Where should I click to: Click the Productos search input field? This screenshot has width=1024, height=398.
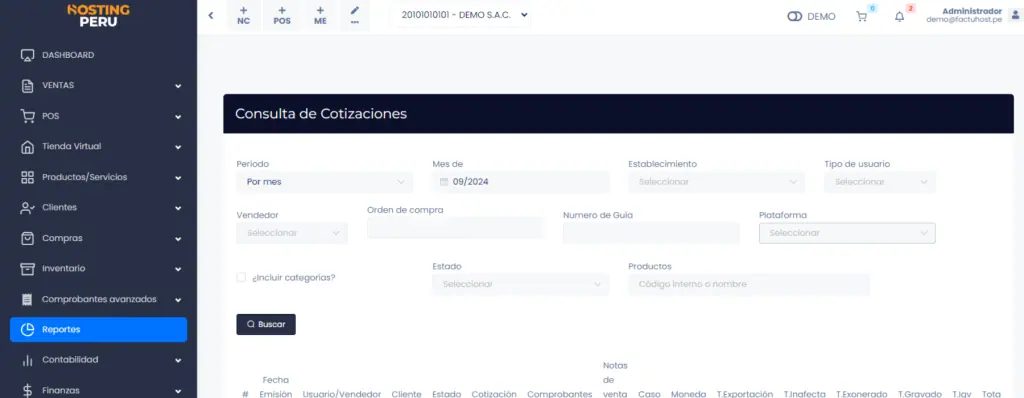(749, 284)
